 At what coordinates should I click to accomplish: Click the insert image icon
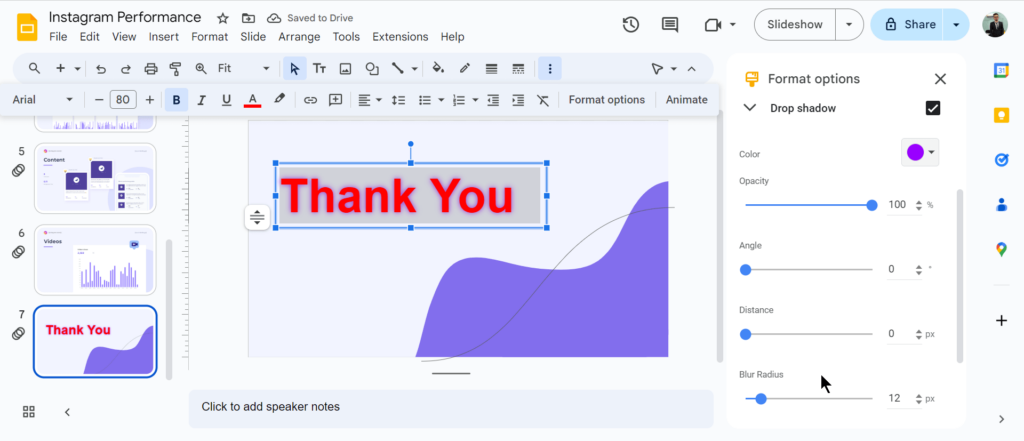click(345, 68)
